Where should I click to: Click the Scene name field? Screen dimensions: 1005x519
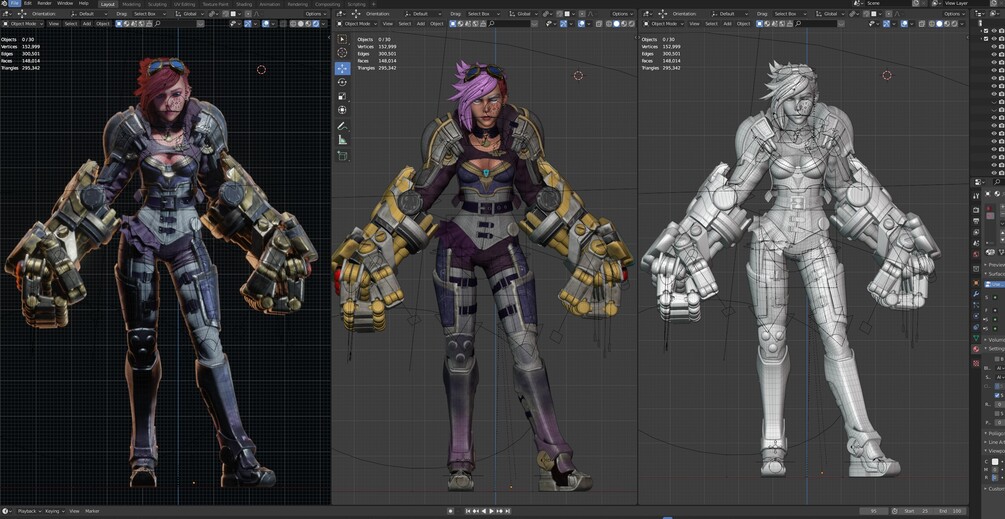point(888,3)
